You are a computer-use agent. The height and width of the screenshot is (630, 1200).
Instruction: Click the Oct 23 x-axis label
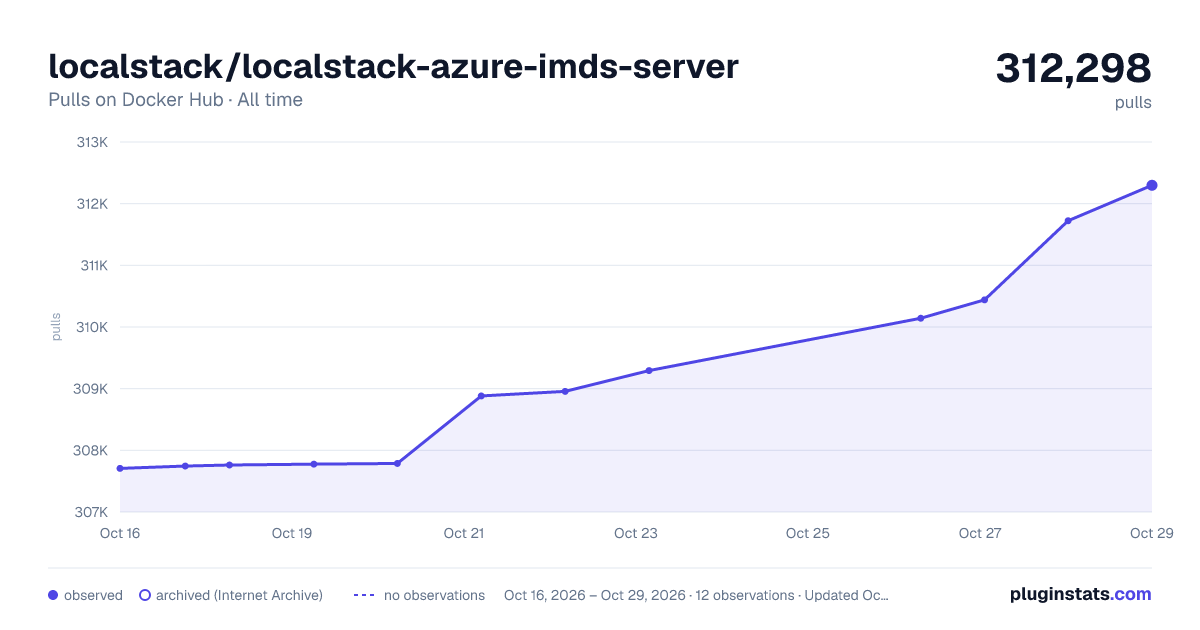tap(636, 533)
